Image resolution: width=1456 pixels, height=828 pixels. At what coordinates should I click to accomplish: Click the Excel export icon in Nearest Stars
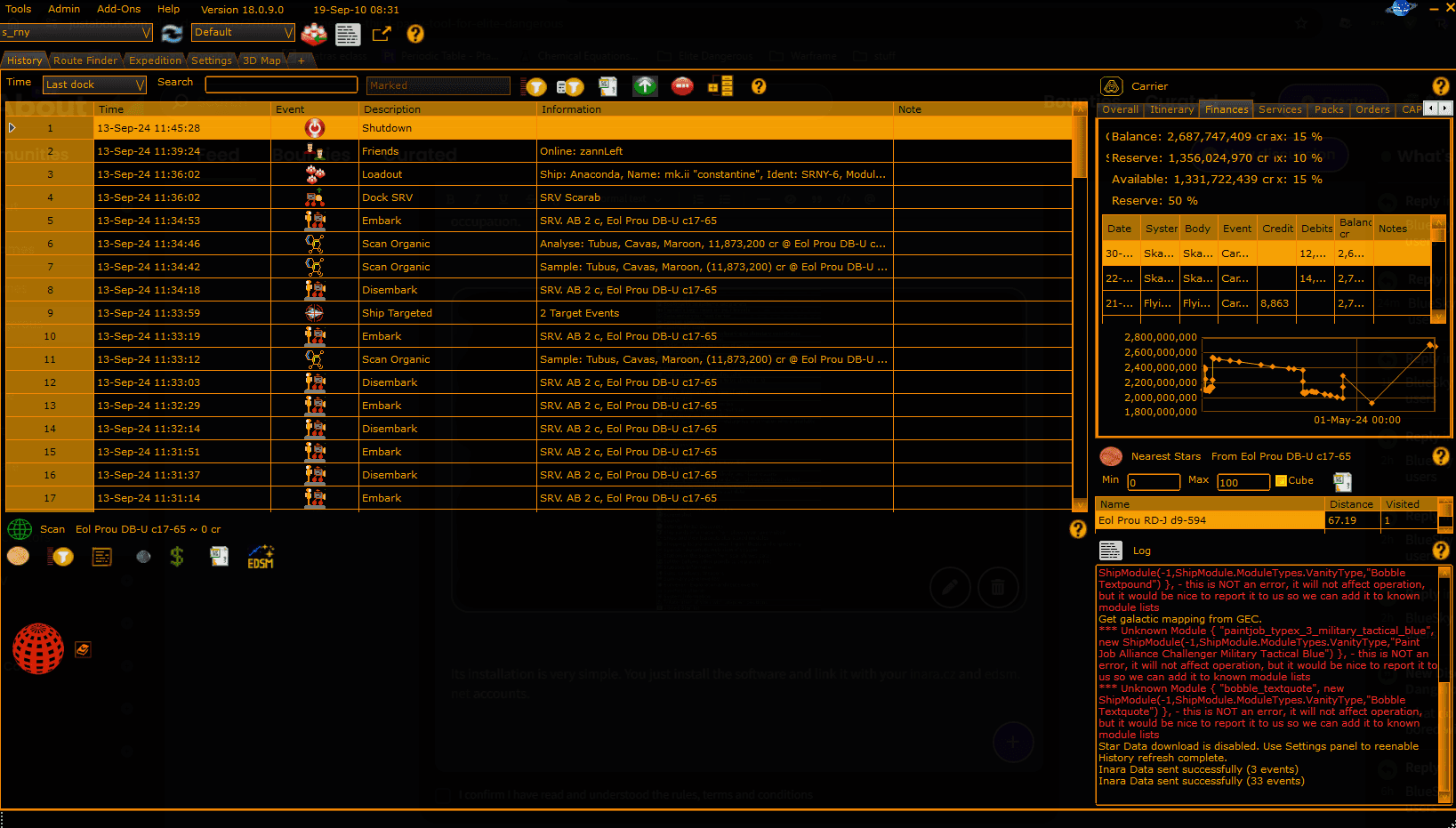click(x=1342, y=481)
